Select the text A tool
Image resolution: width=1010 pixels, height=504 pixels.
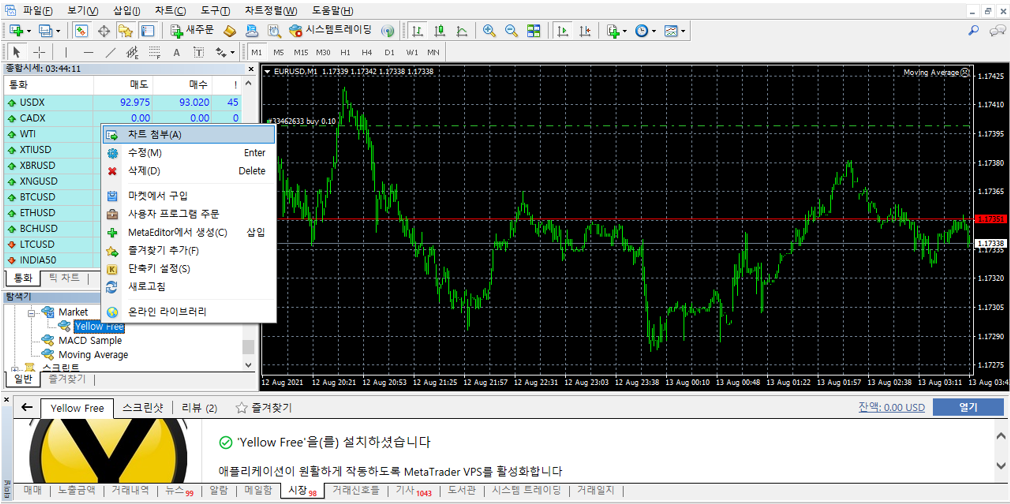176,52
